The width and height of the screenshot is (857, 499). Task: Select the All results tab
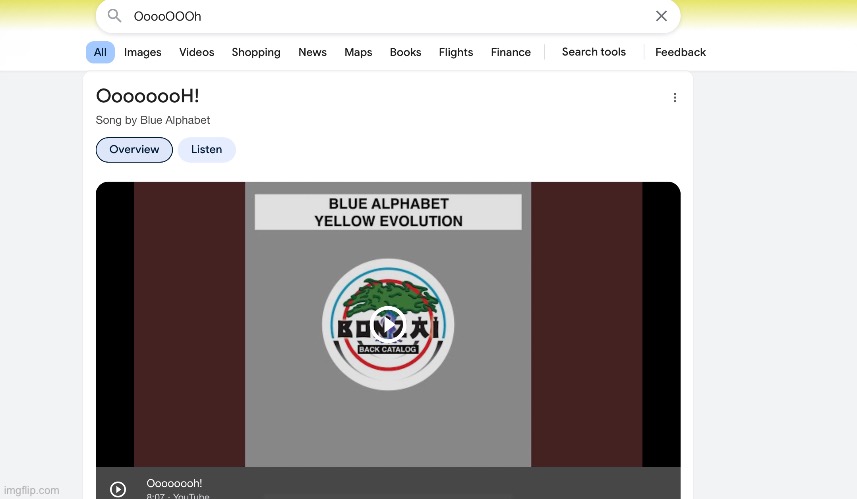tap(100, 52)
